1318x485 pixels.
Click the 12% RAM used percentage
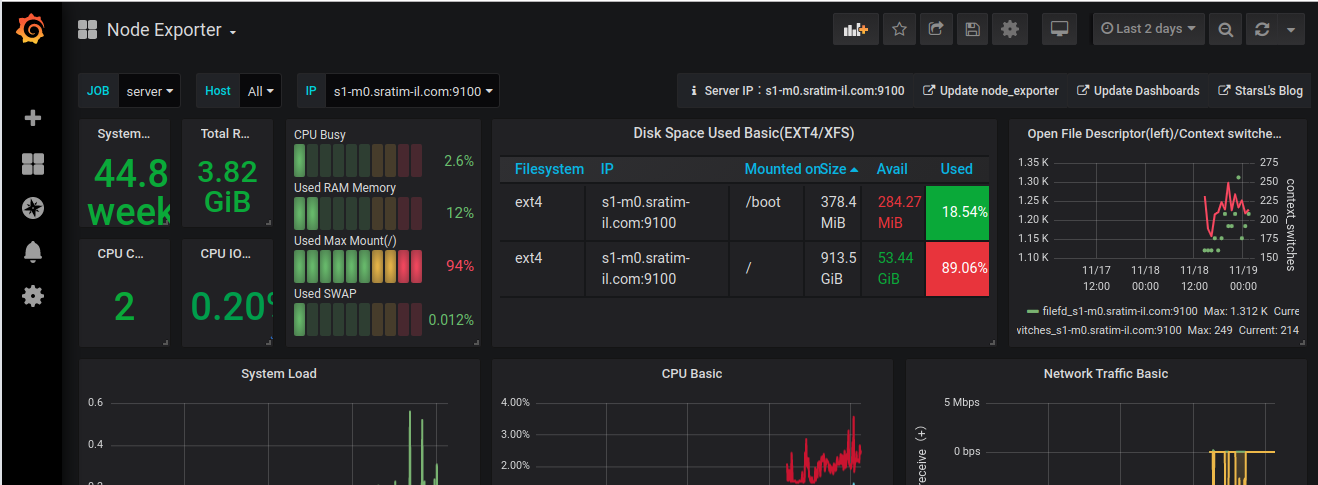460,213
